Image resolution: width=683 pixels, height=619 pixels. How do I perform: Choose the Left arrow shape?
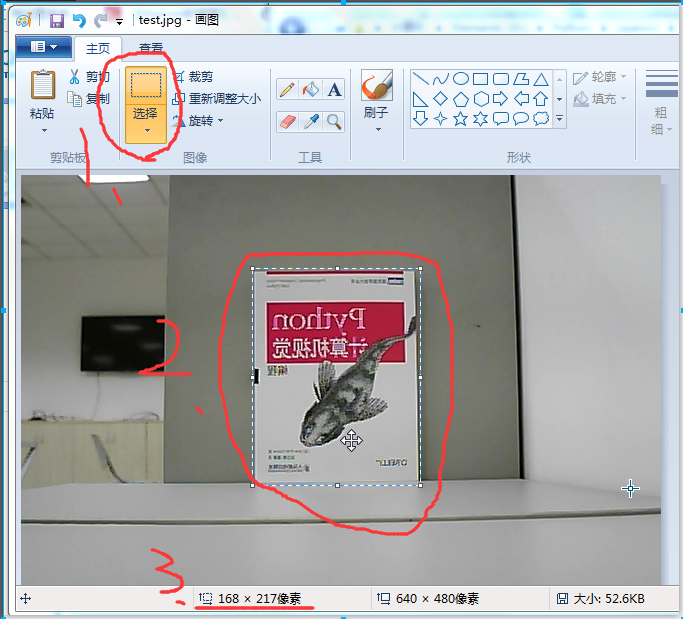(x=521, y=99)
